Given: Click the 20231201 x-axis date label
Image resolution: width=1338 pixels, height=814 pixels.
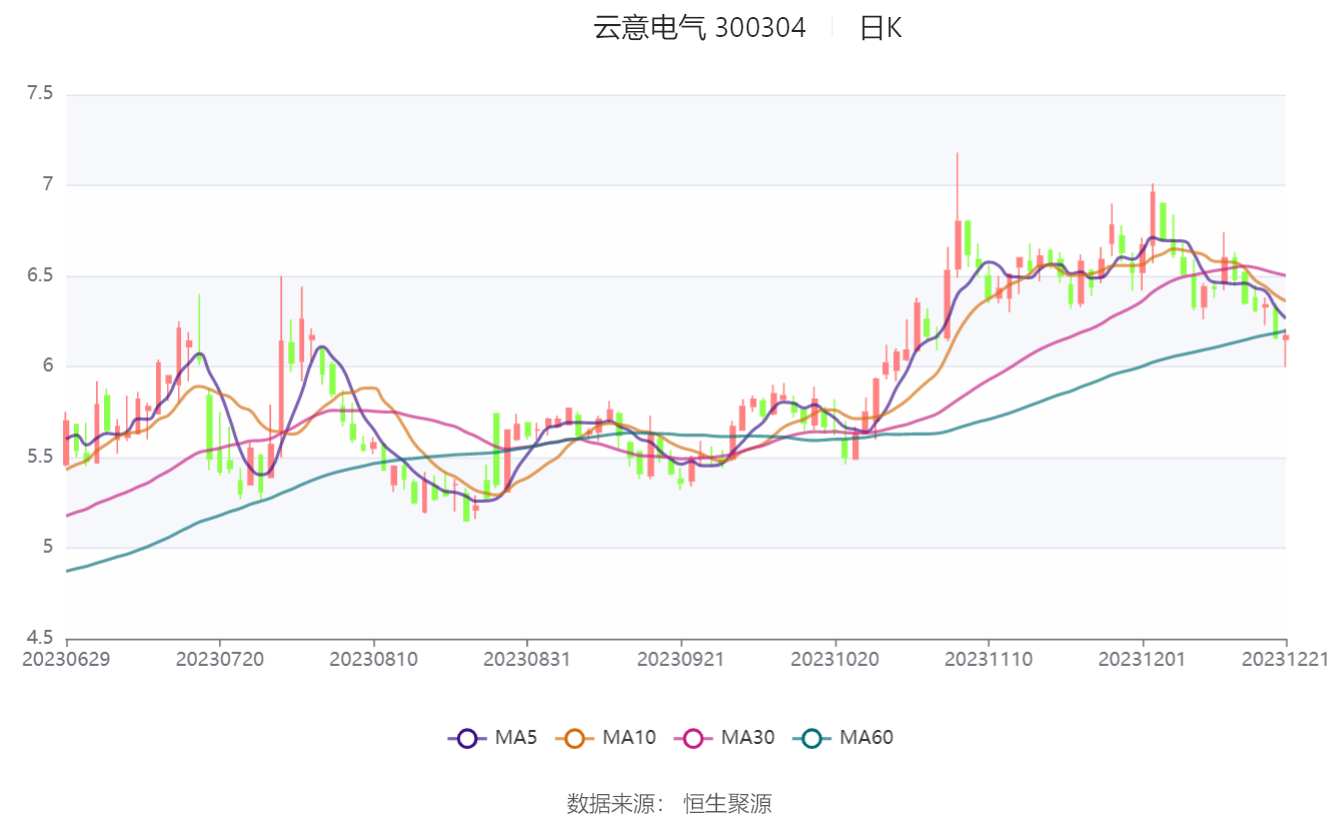Looking at the screenshot, I should click(x=1142, y=661).
